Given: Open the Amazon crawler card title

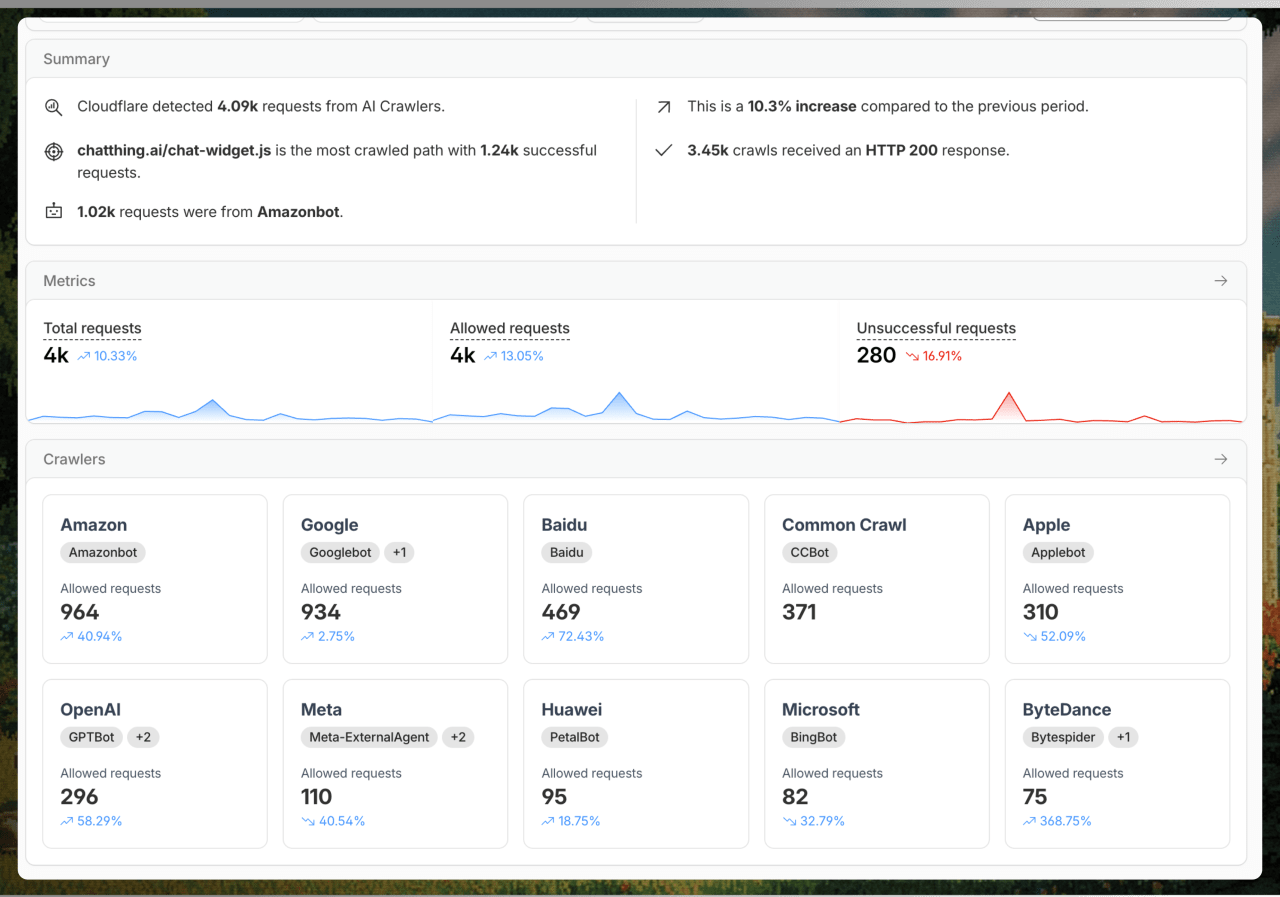Looking at the screenshot, I should tap(94, 525).
